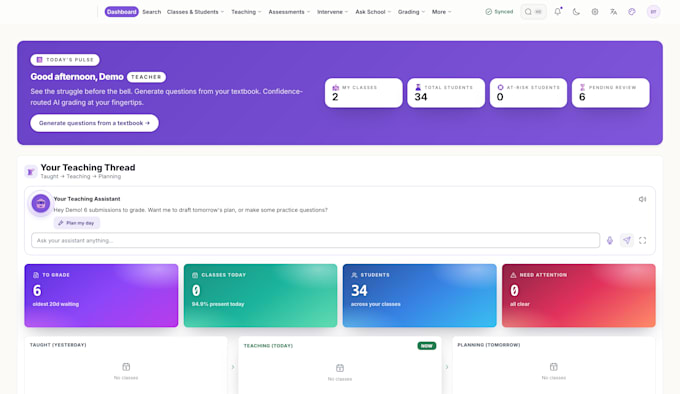Select the Dashboard tab

click(x=121, y=12)
